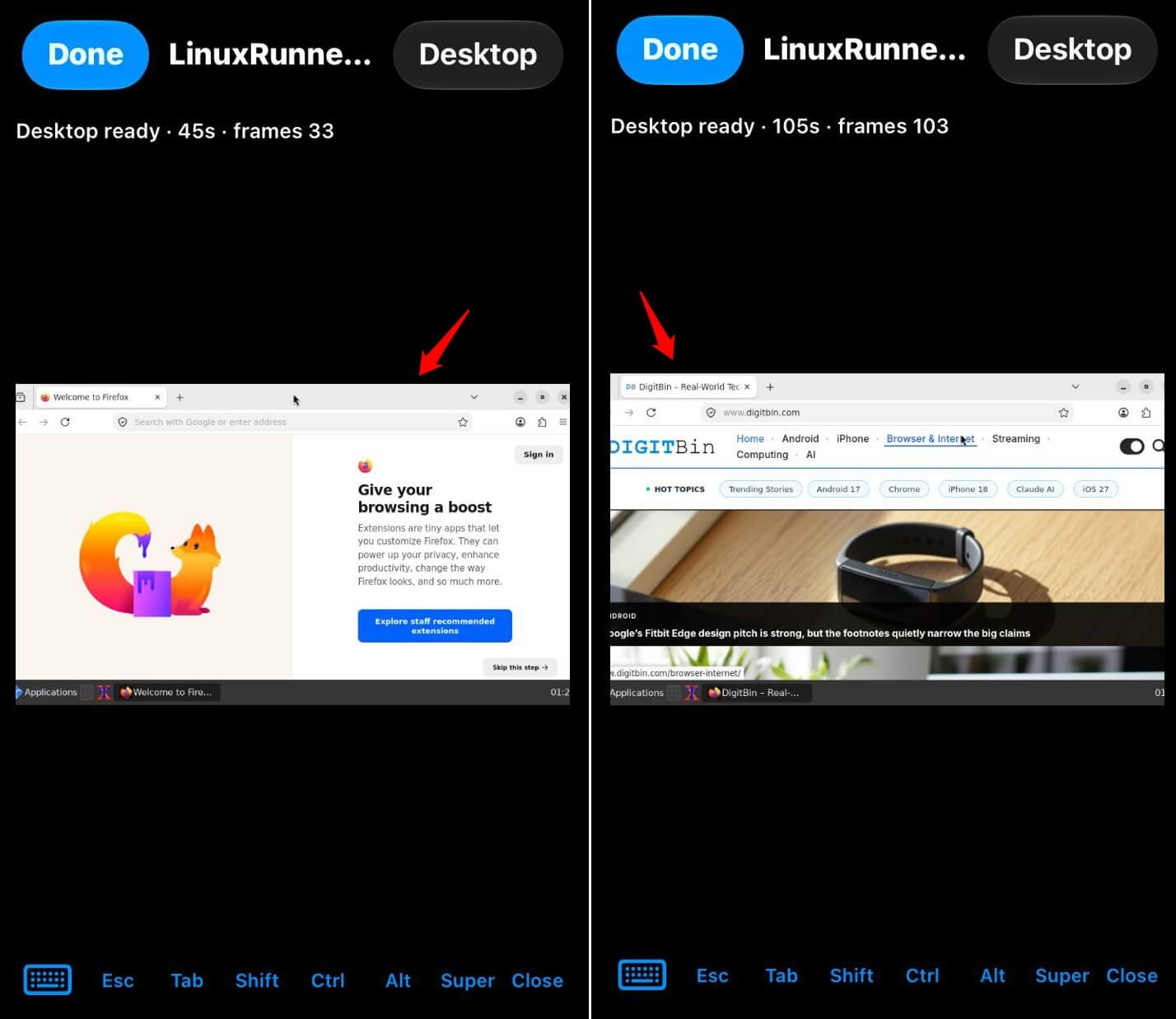1176x1019 pixels.
Task: Open the on-screen keyboard in the left phone screen
Action: click(x=48, y=979)
